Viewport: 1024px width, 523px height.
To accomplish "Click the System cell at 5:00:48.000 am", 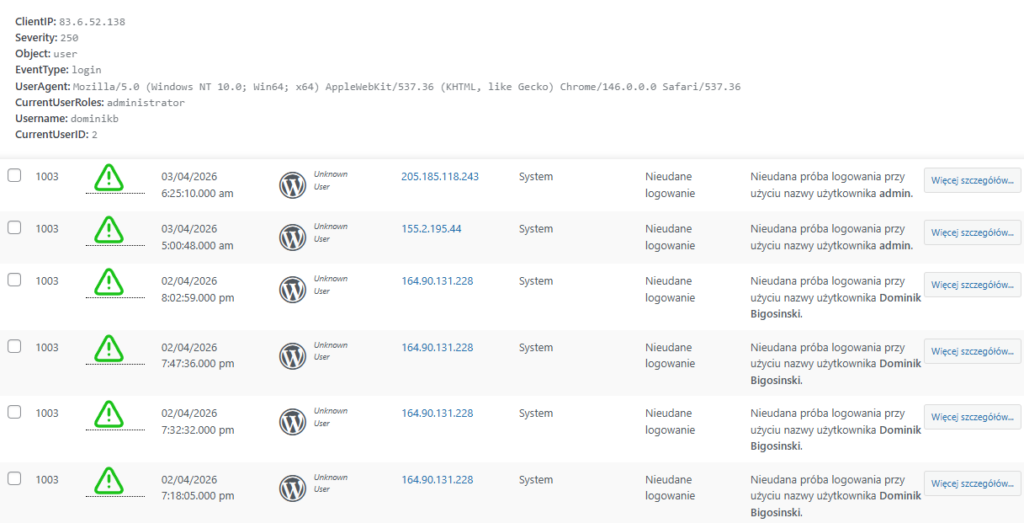I will coord(536,229).
